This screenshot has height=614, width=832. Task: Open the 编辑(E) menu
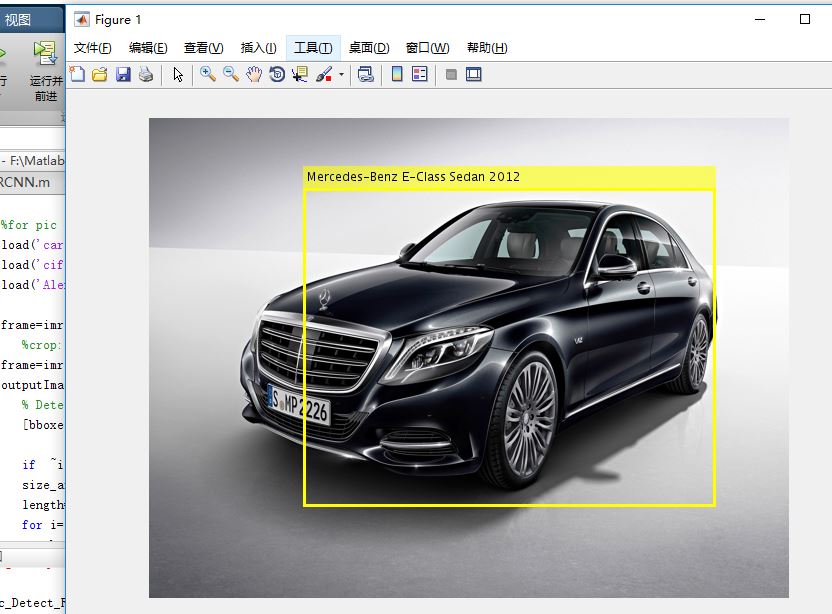point(148,48)
